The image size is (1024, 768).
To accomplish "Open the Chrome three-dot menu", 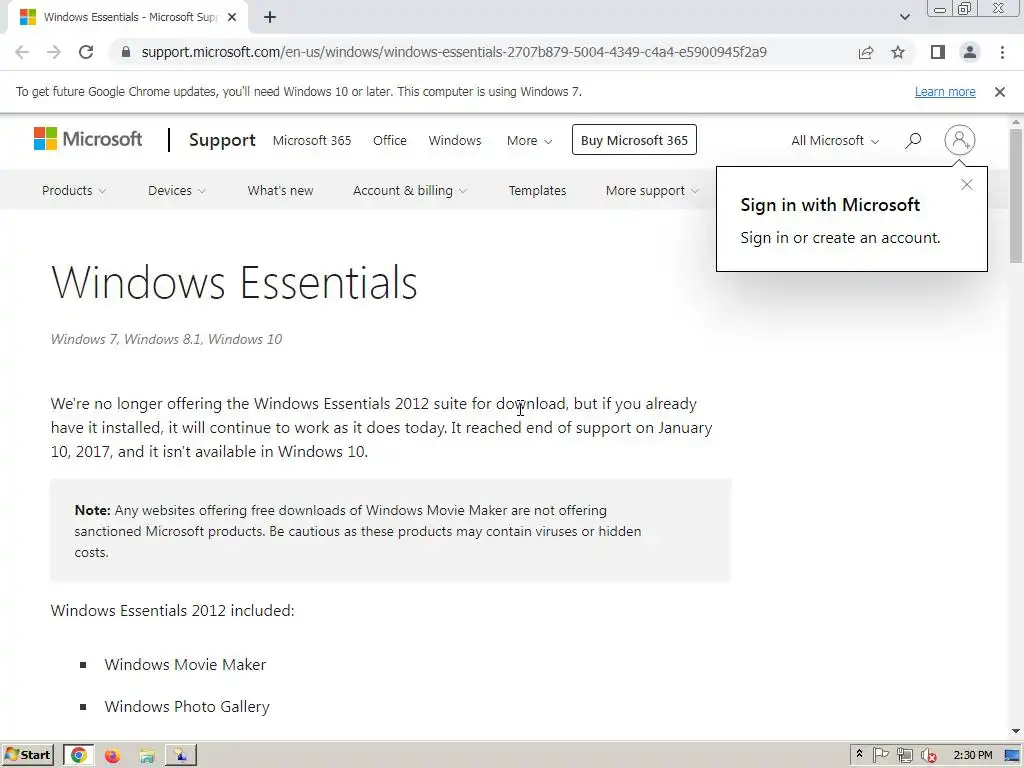I will [1002, 52].
